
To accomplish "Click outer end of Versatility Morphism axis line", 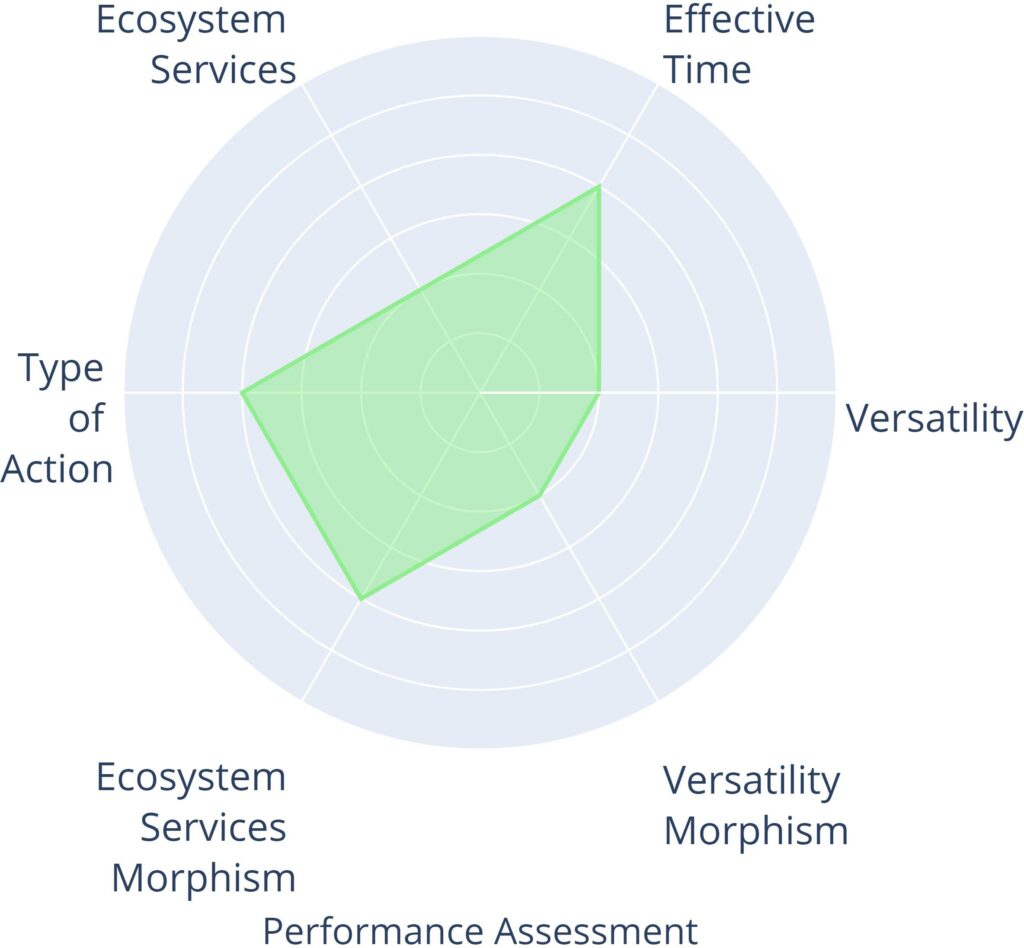I will click(x=657, y=699).
